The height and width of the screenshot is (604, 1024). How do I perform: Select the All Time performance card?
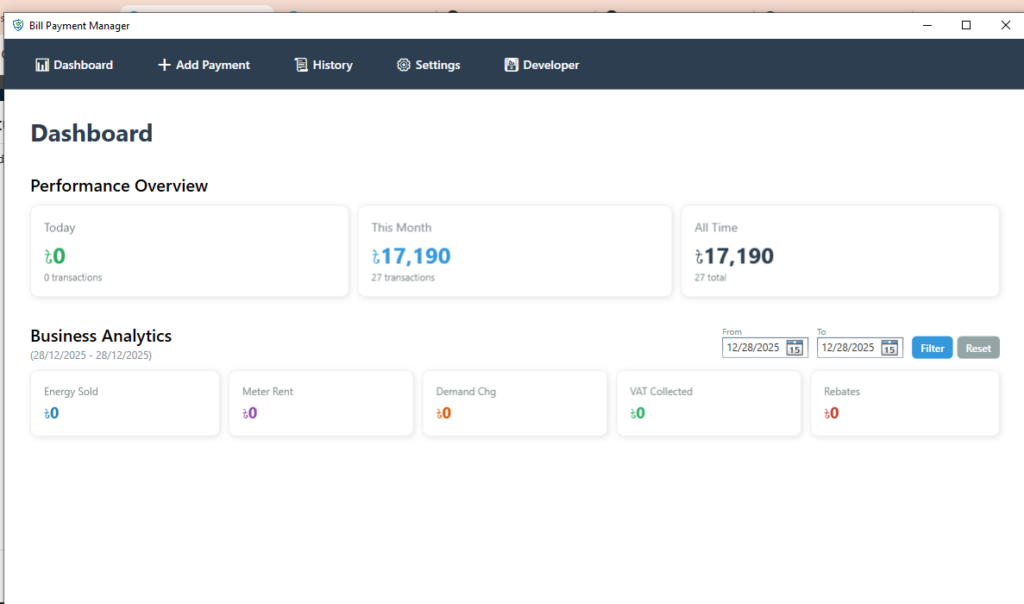[840, 251]
